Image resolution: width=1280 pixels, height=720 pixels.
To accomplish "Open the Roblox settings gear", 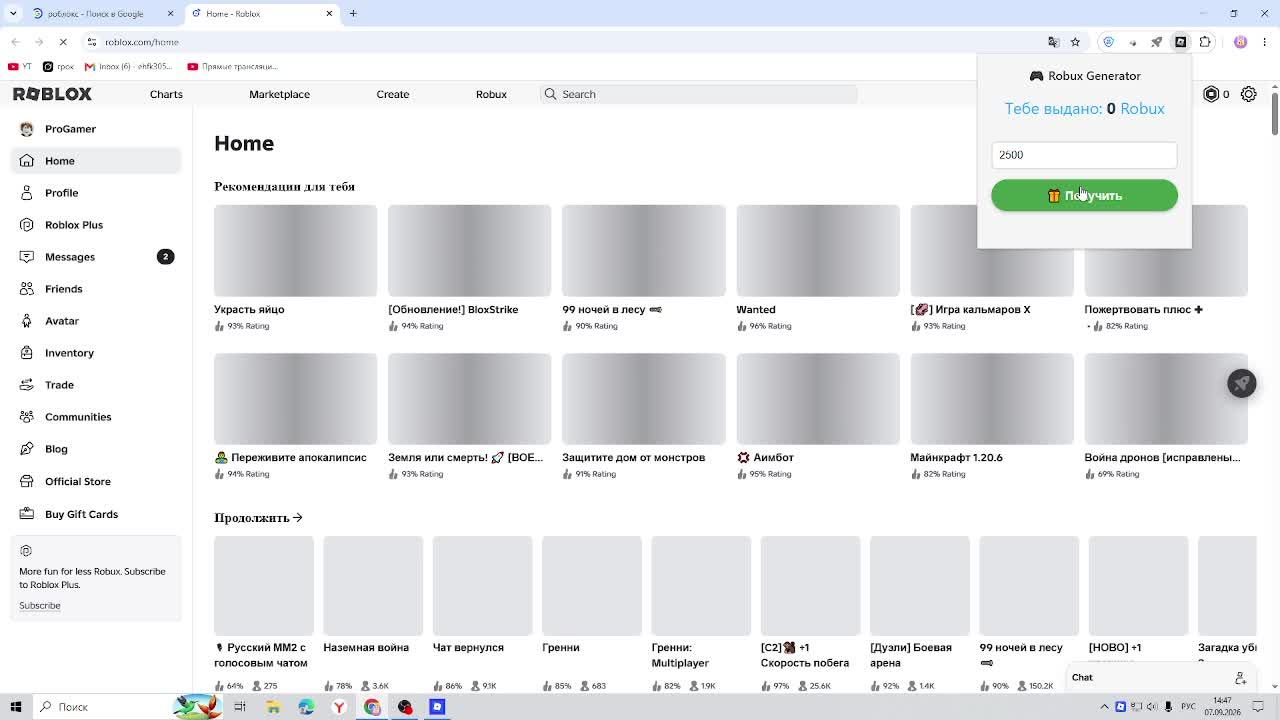I will click(1249, 94).
